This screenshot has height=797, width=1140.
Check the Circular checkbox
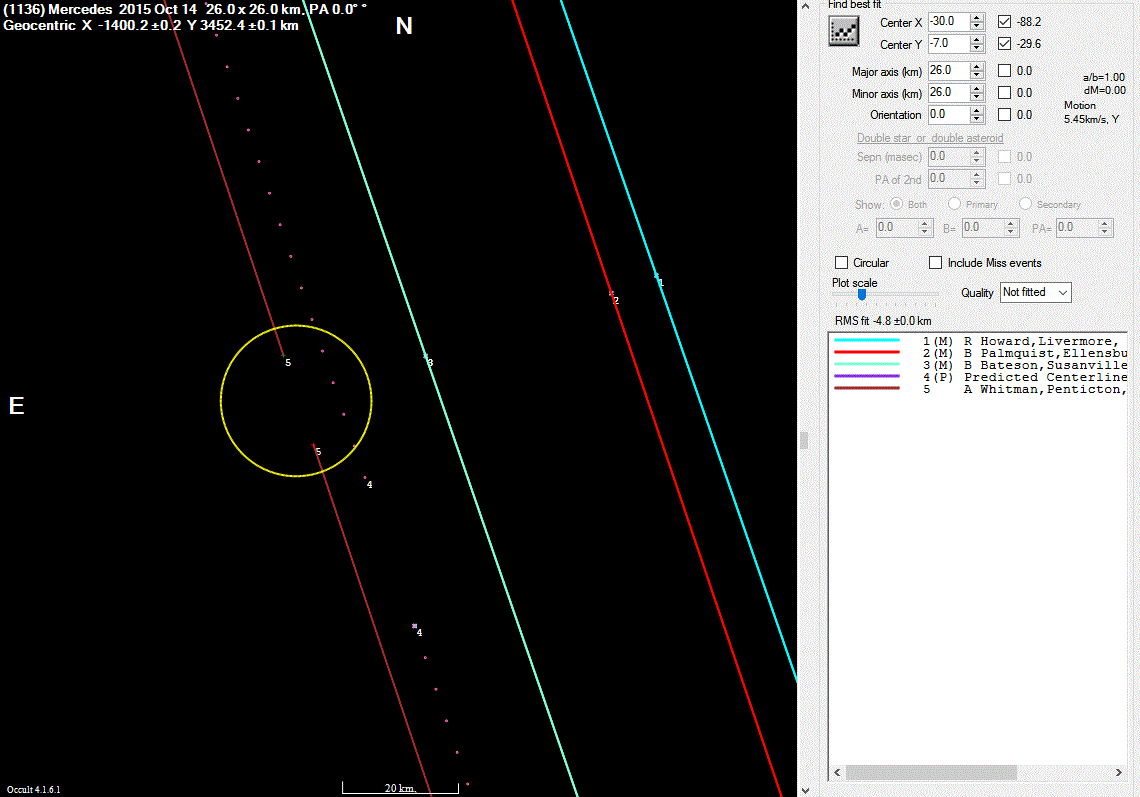point(842,263)
